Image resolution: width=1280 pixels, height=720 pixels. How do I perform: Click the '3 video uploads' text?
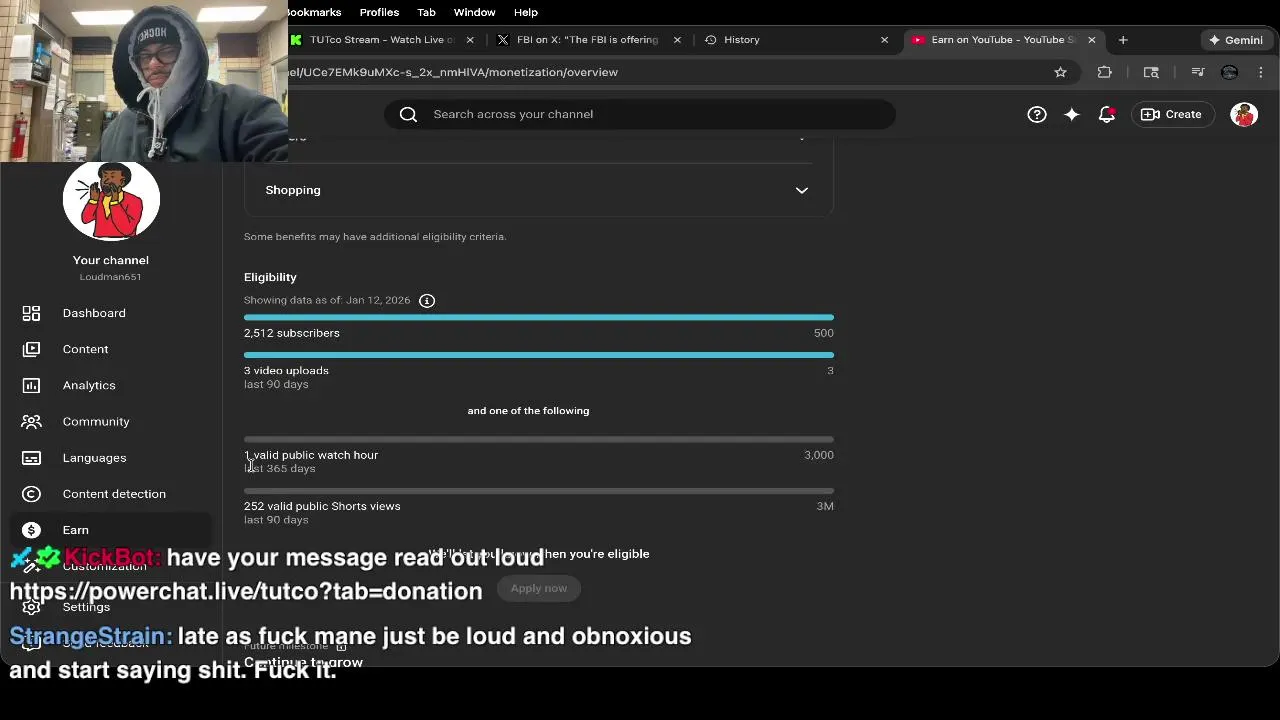pyautogui.click(x=286, y=370)
